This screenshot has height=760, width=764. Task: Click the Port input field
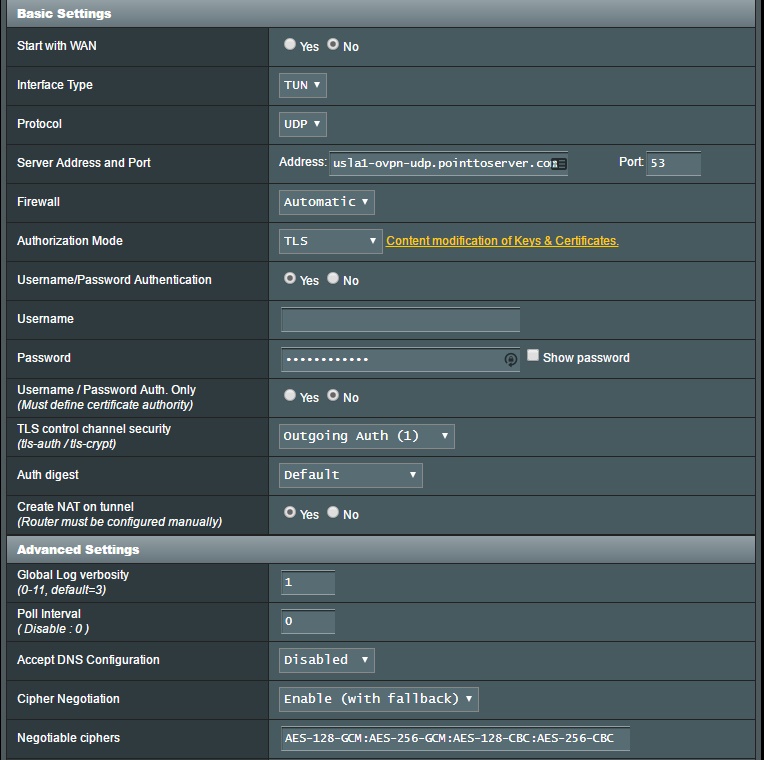[x=672, y=163]
